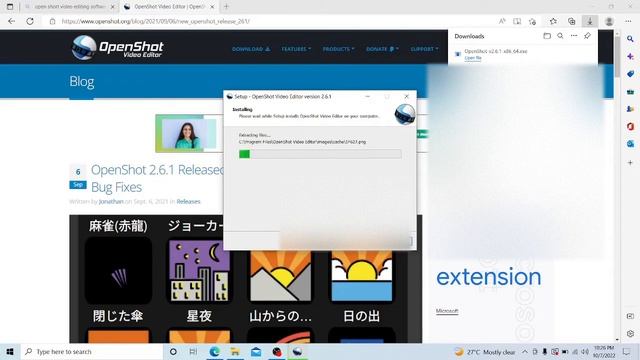Screen dimensions: 640x360
Task: Open a new browser tab
Action: [x=226, y=7]
